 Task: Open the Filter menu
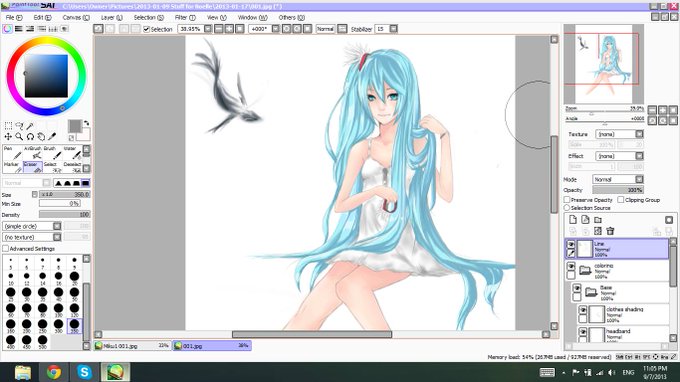185,17
